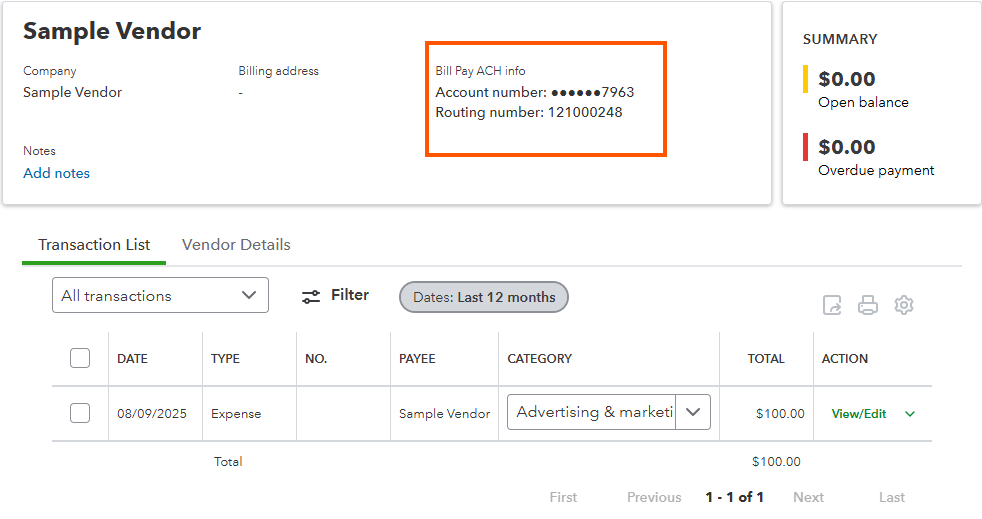Screen dimensions: 982x519
Task: Sort by the TOTAL column header
Action: (766, 359)
